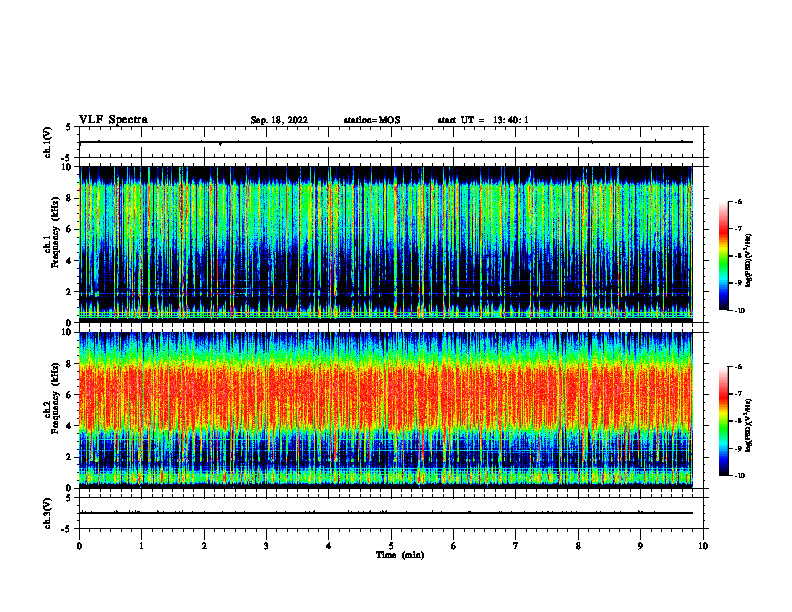Click the ch.1 spectrogram plot area

coord(386,242)
